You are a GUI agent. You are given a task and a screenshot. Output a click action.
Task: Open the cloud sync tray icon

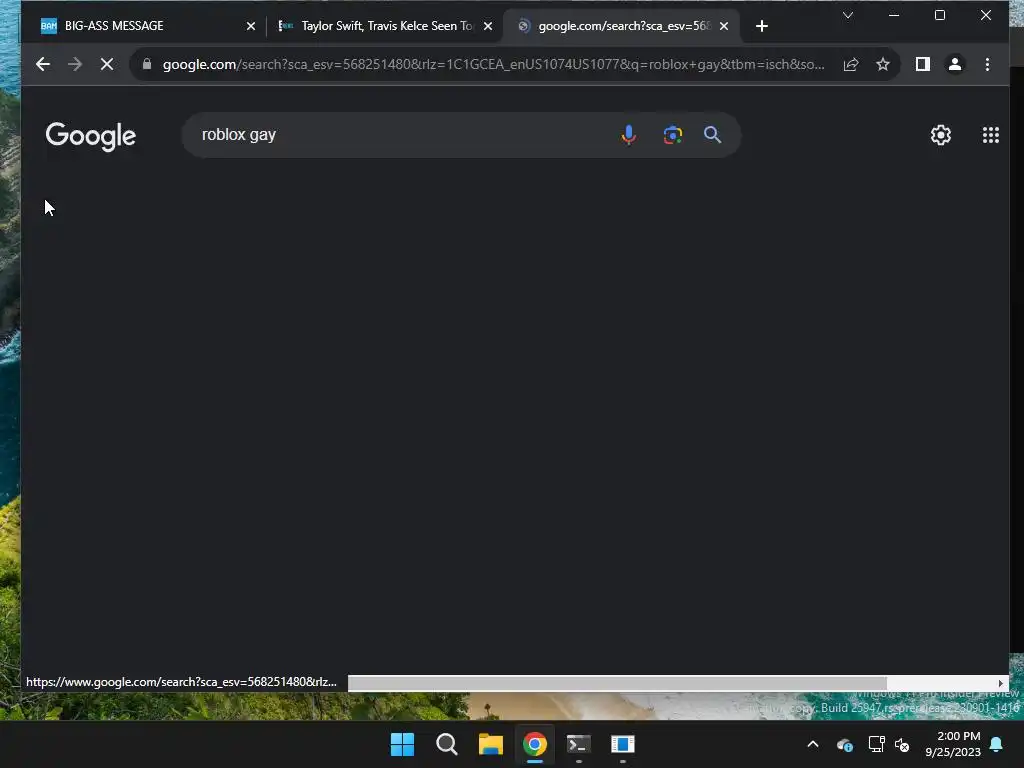click(844, 744)
